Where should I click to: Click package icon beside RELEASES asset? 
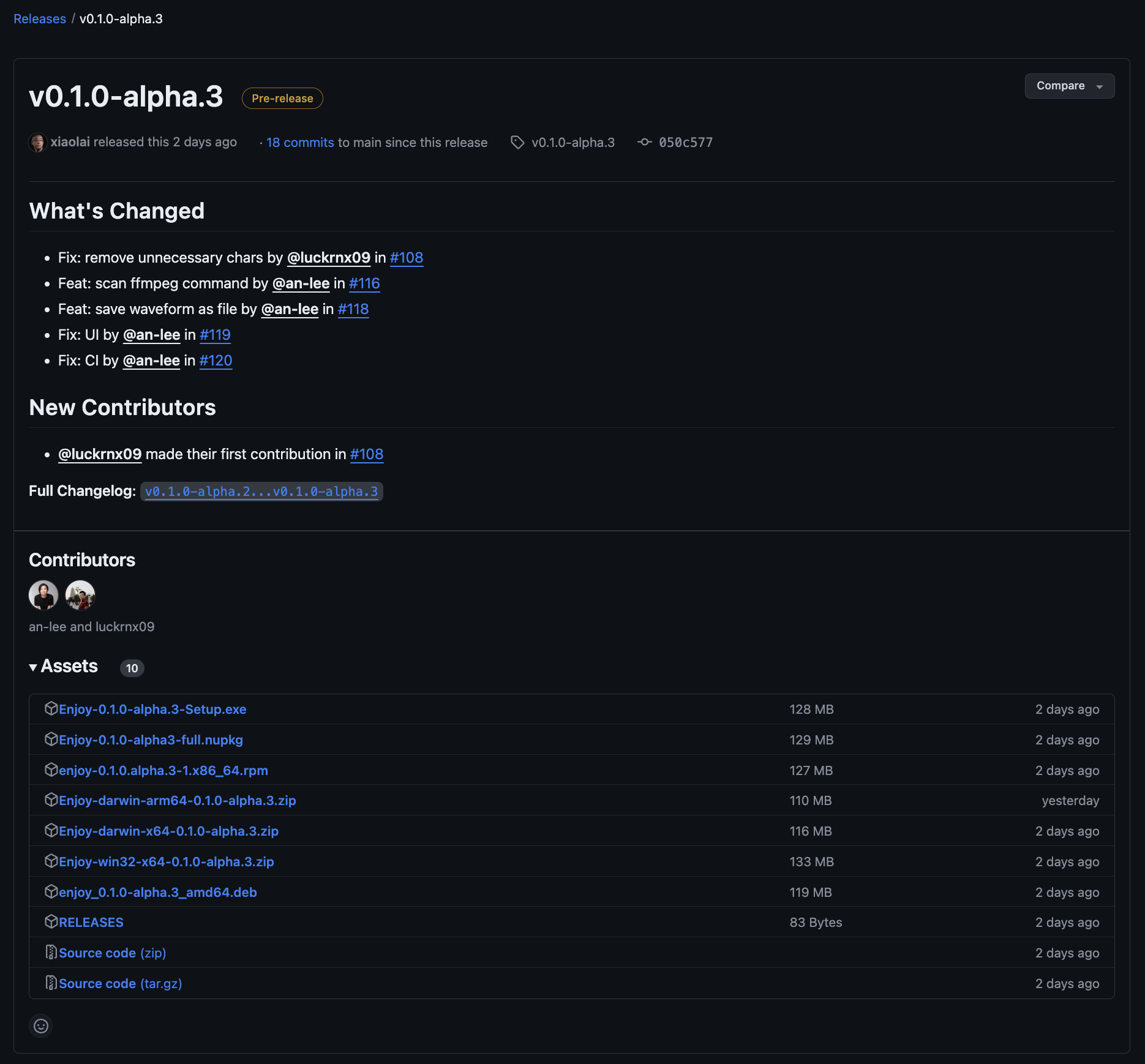point(51,922)
